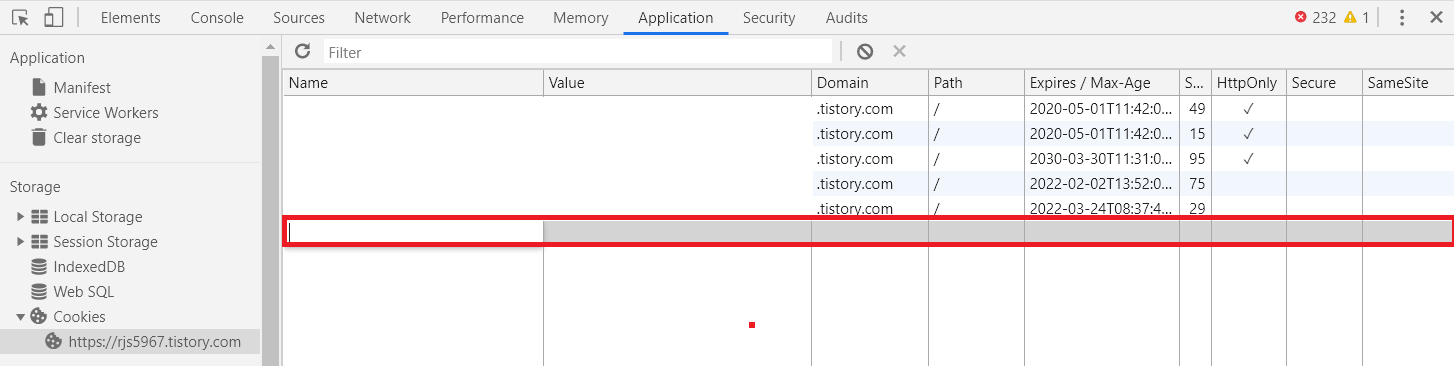Click the 2022-03-24T08:37 expiry cell

pos(1101,208)
